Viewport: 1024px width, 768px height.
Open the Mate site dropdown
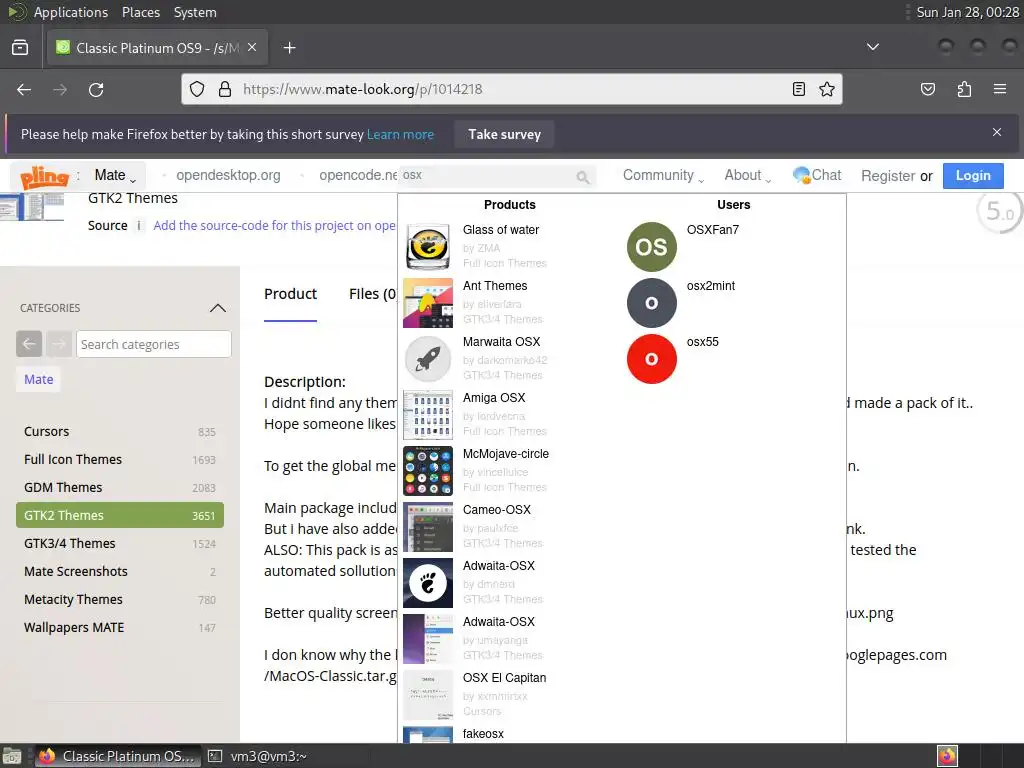point(115,176)
